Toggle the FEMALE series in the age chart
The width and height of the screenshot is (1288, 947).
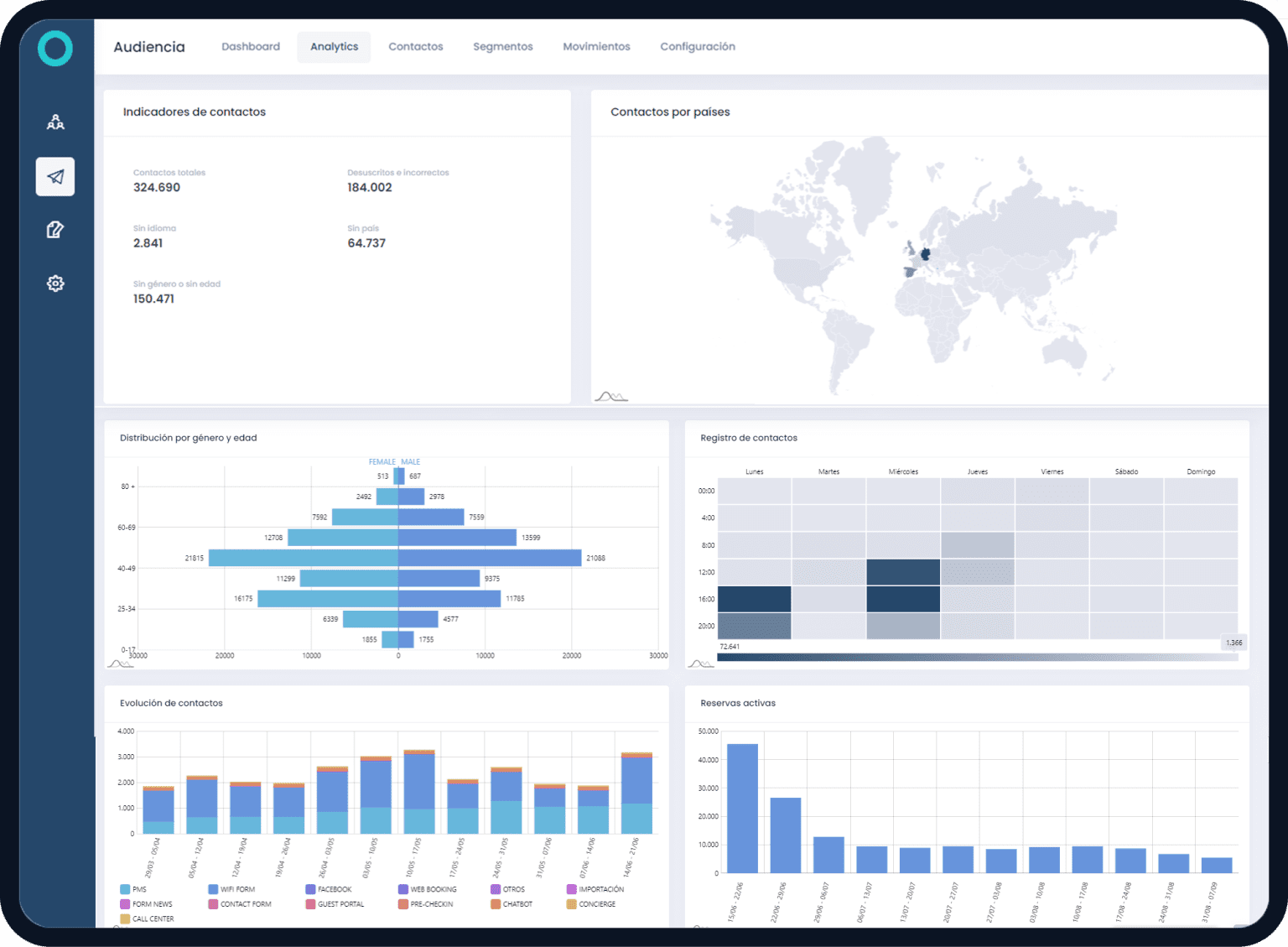coord(381,461)
